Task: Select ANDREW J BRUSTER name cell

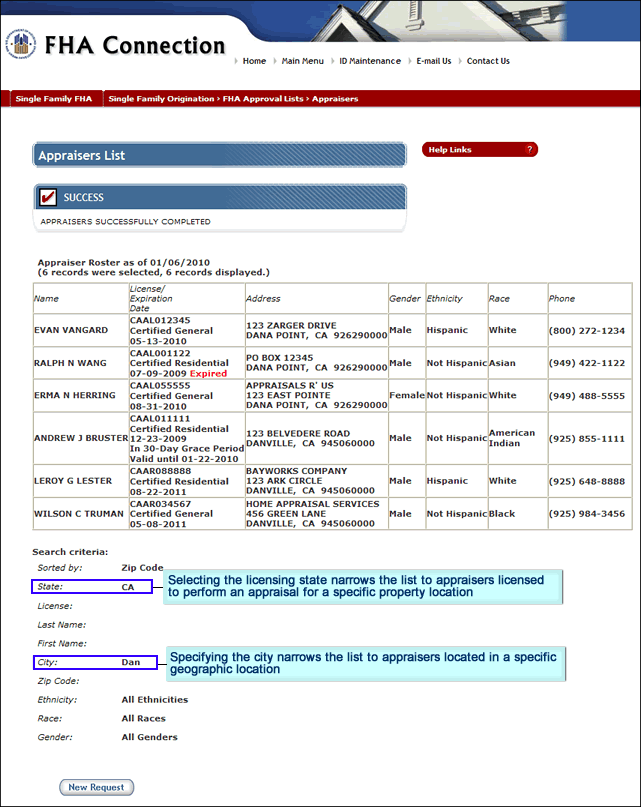Action: [x=81, y=438]
